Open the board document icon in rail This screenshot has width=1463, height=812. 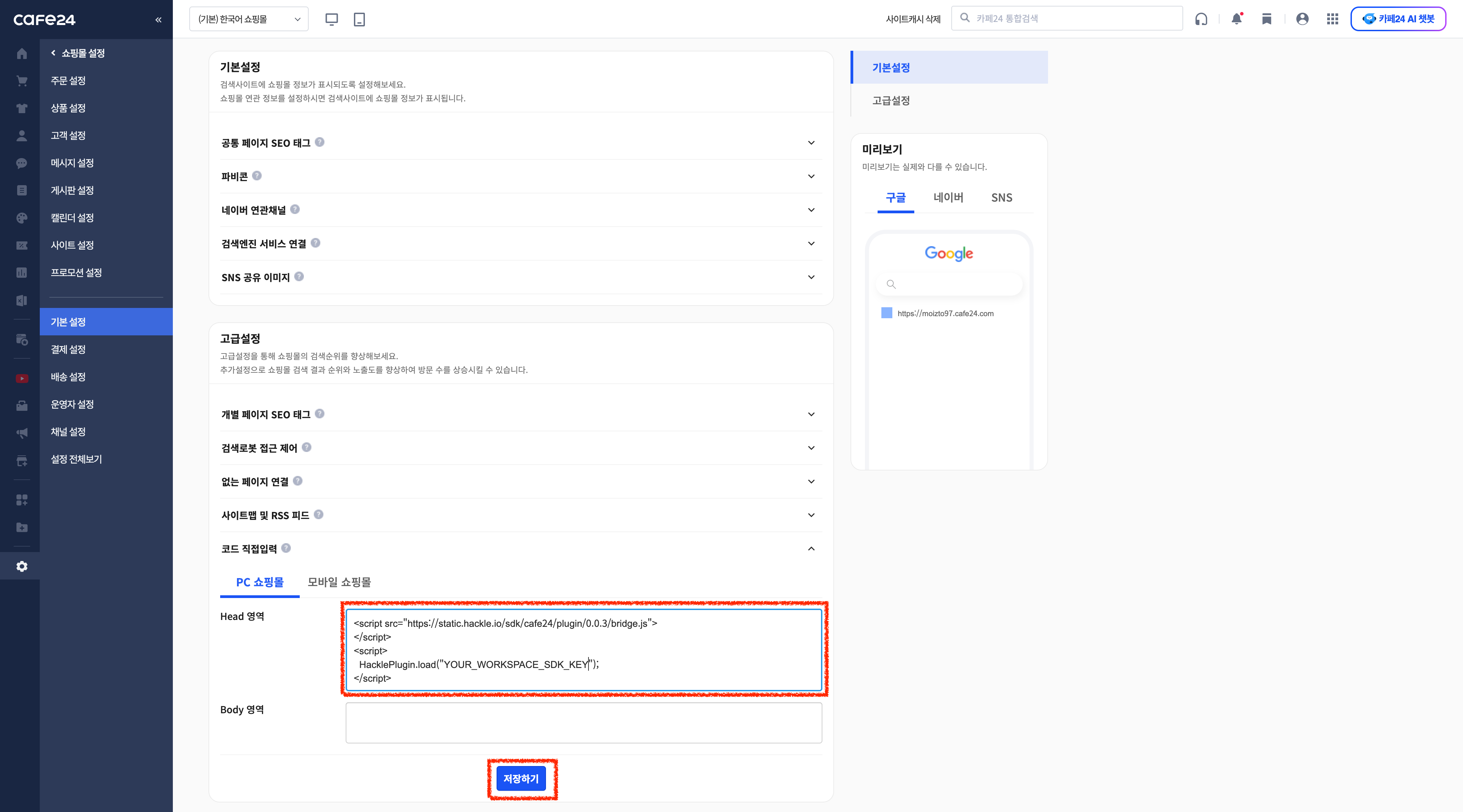22,190
